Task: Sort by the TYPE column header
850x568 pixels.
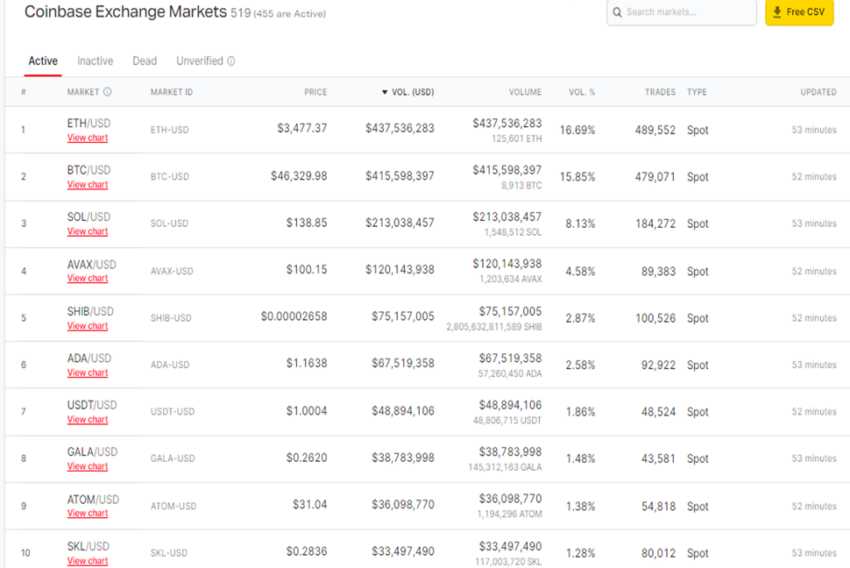Action: [697, 92]
